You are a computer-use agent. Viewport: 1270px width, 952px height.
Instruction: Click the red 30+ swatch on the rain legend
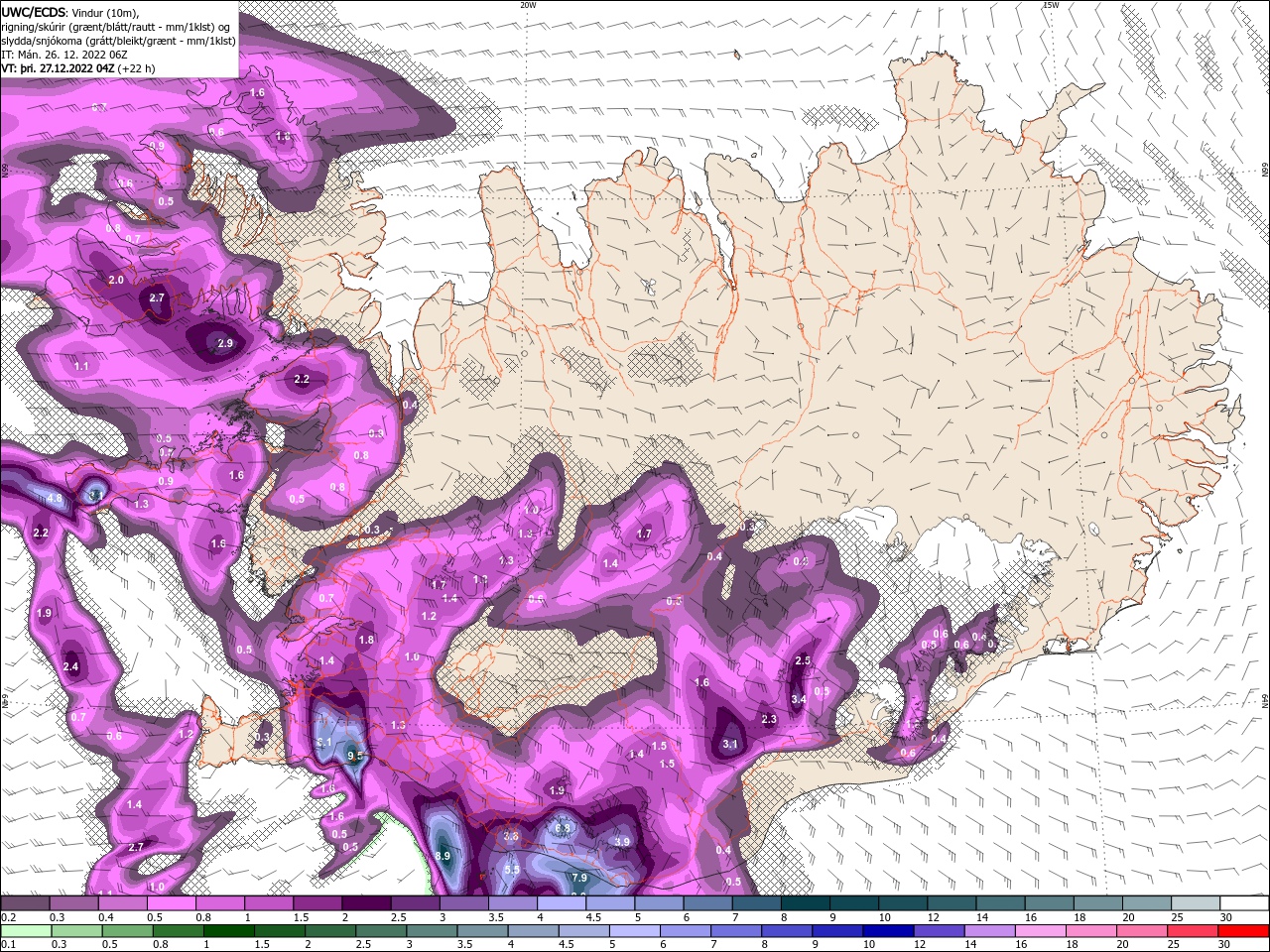[x=1244, y=931]
